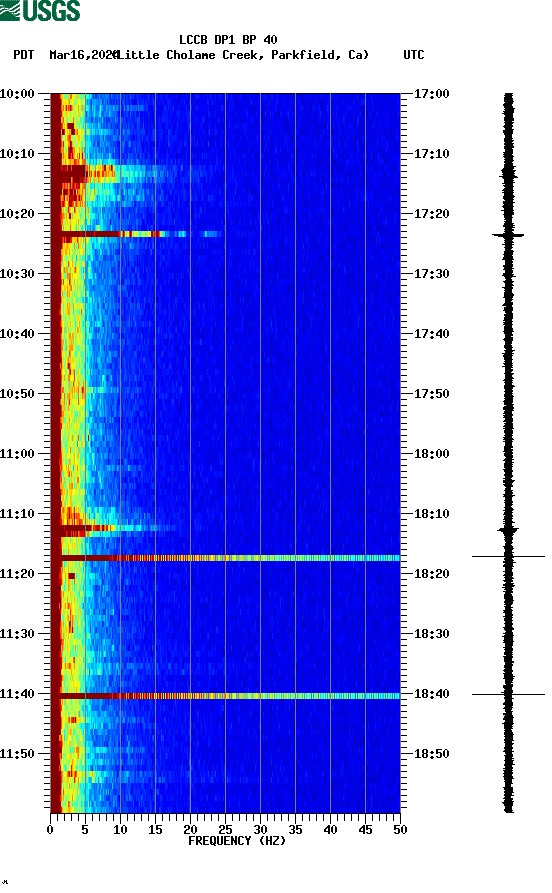Screen dimensions: 552x893
Task: Click the '15' frequency axis tick label
Action: tap(155, 830)
